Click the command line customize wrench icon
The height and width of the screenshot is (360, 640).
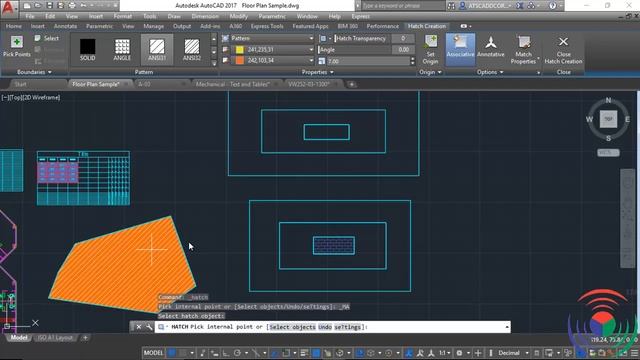point(149,327)
